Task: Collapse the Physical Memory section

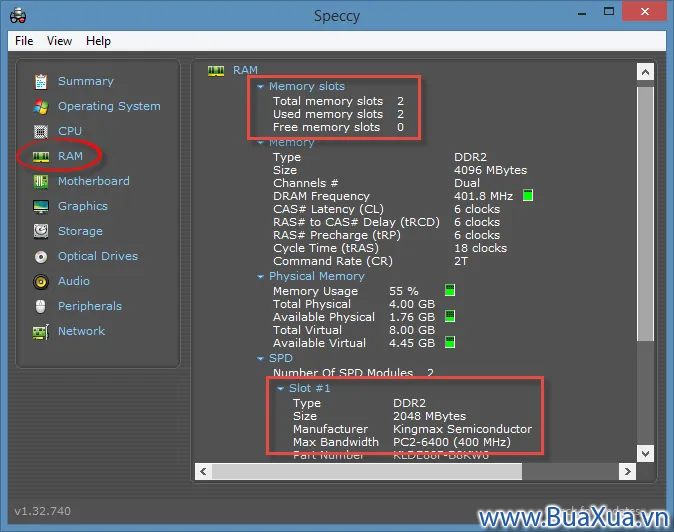Action: tap(261, 277)
